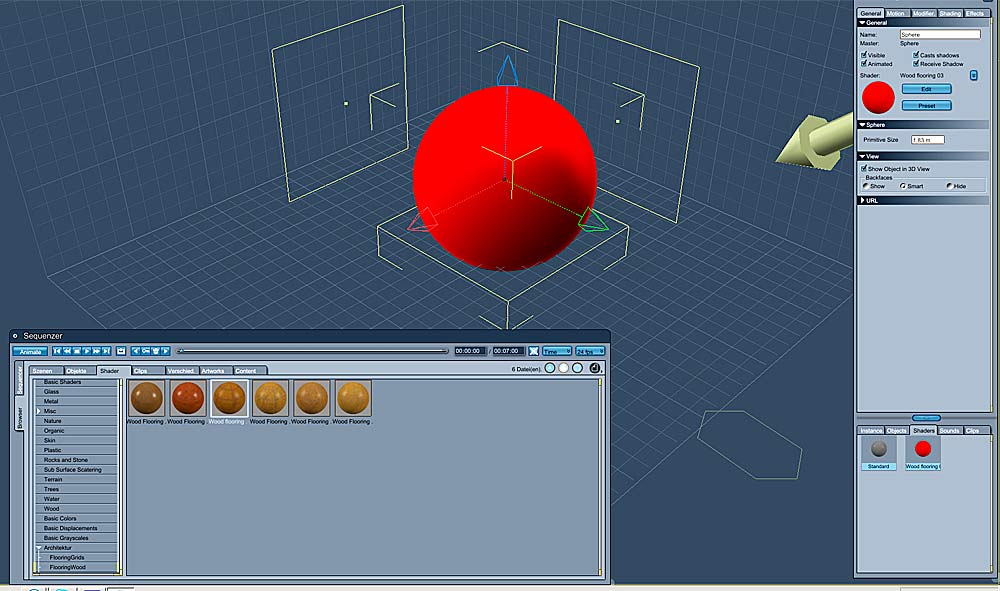The image size is (1000, 591).
Task: Open the Sequenzer vertical side tab
Action: click(x=20, y=379)
